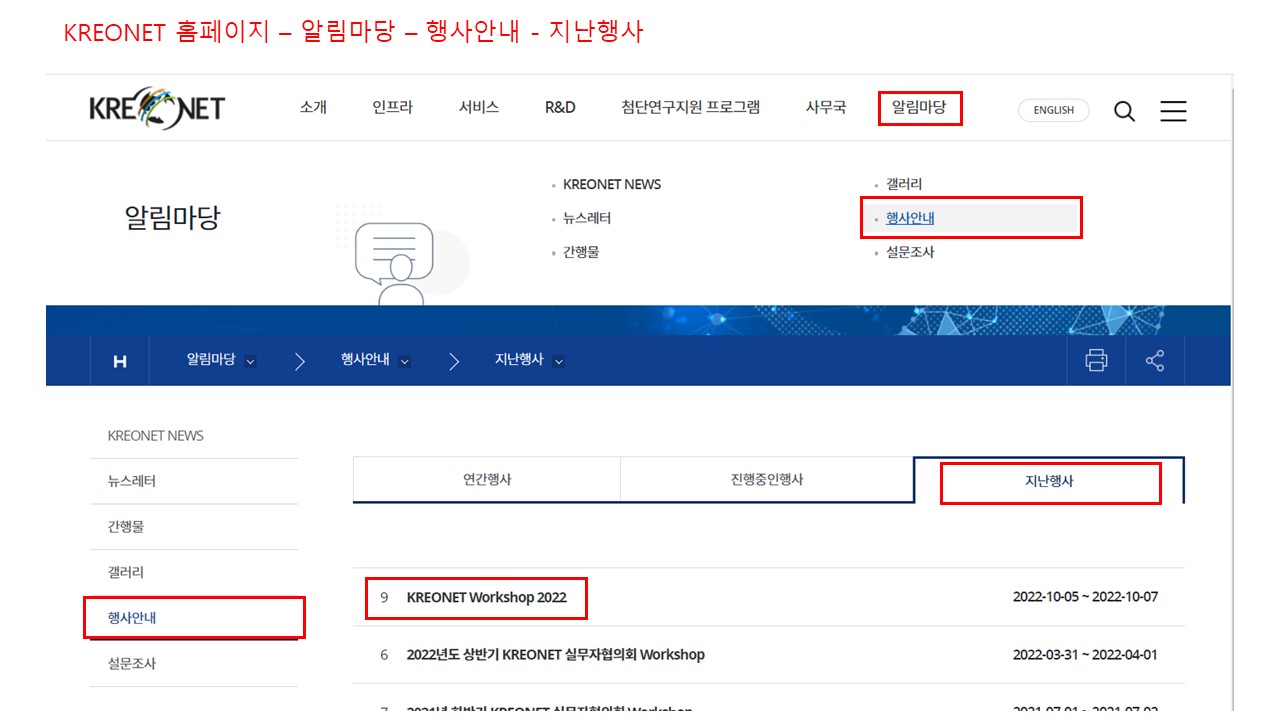Open 알림마당 menu

click(919, 107)
